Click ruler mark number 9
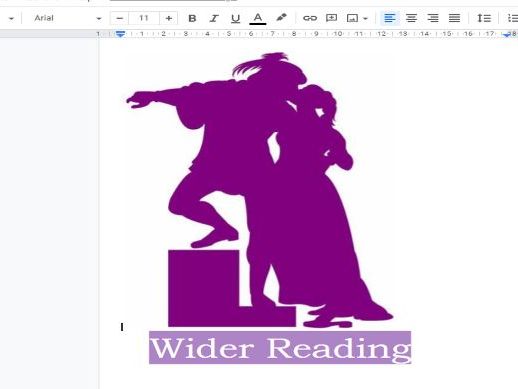The height and width of the screenshot is (389, 518). (316, 34)
